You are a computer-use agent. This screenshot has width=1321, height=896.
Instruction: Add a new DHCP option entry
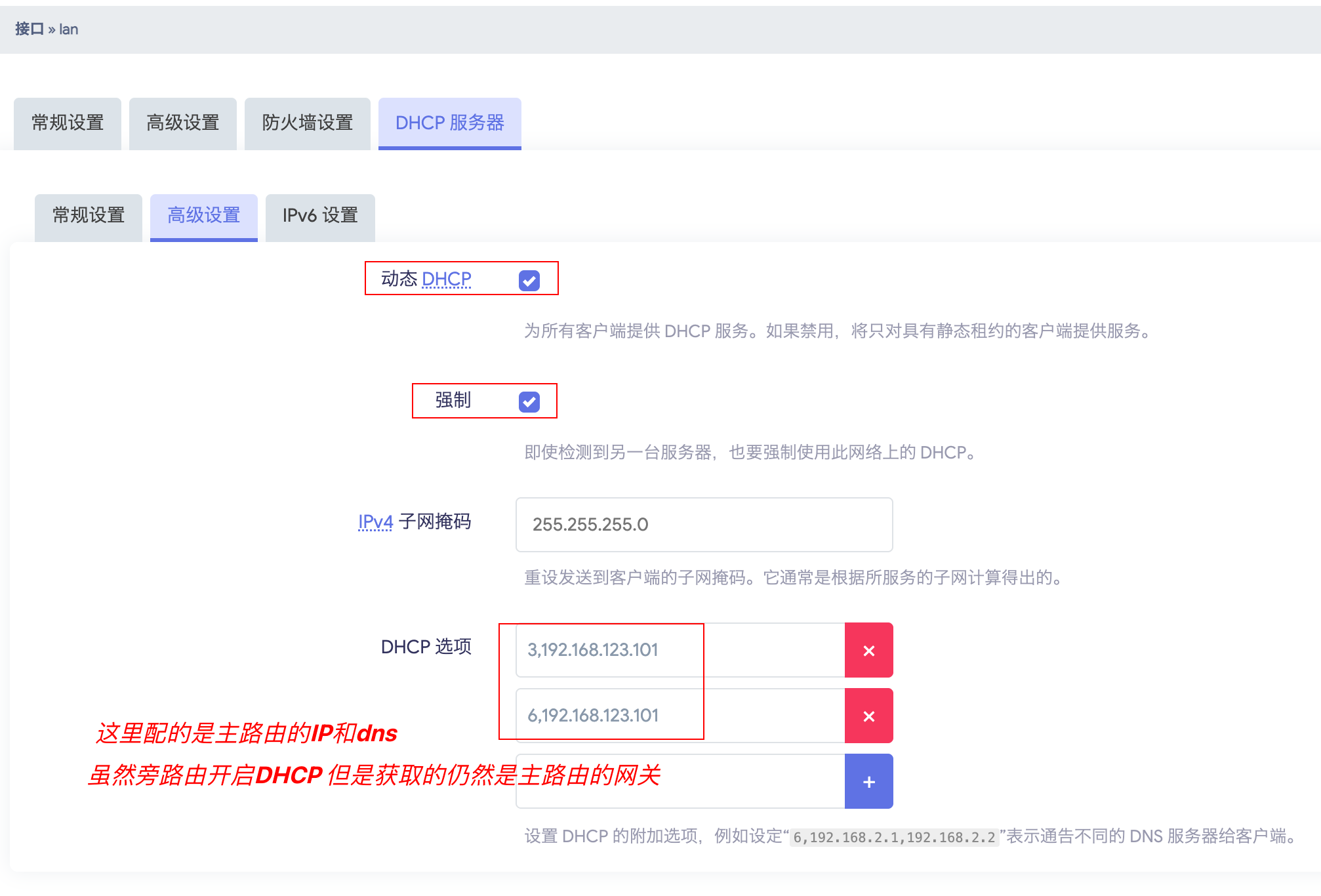868,781
